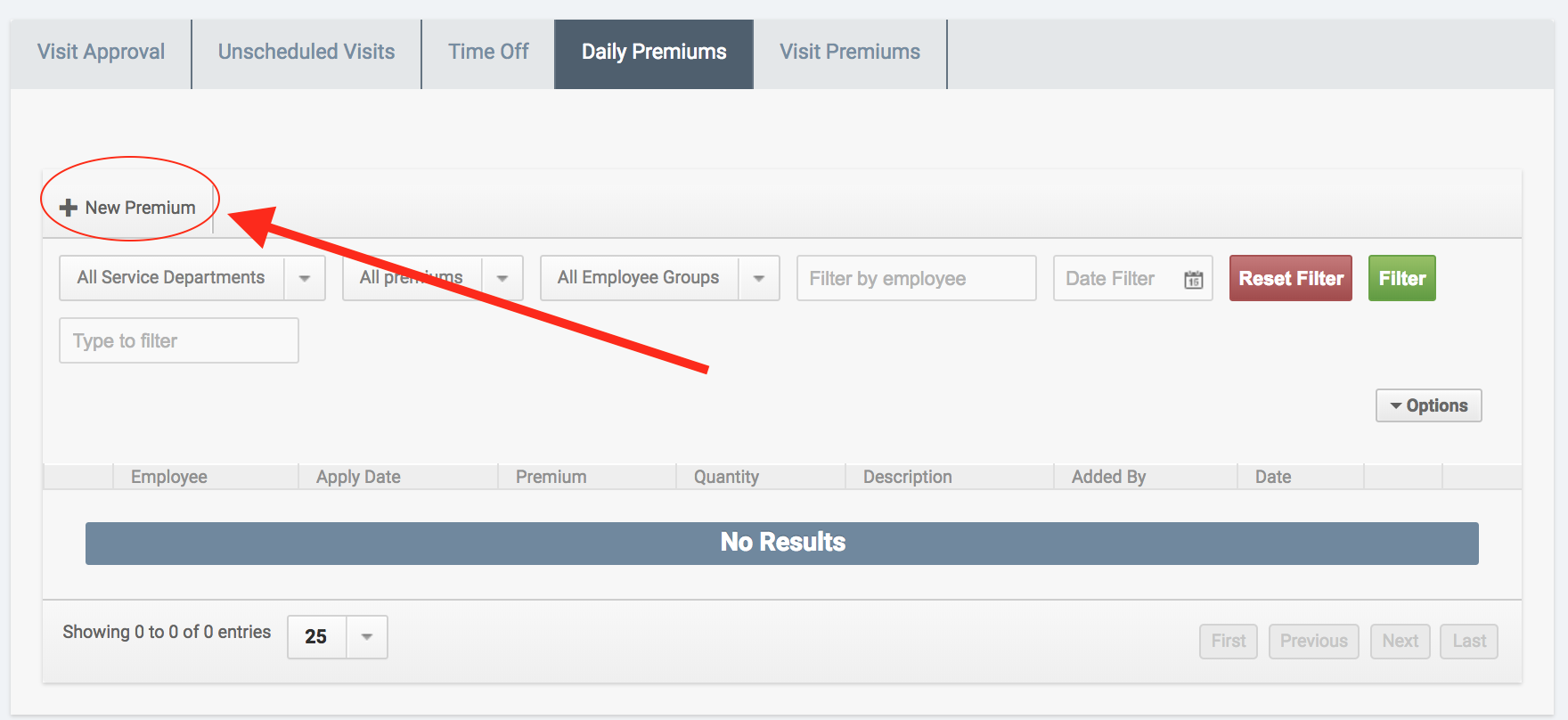The width and height of the screenshot is (1568, 720).
Task: Open the Unscheduled Visits tab
Action: (306, 53)
